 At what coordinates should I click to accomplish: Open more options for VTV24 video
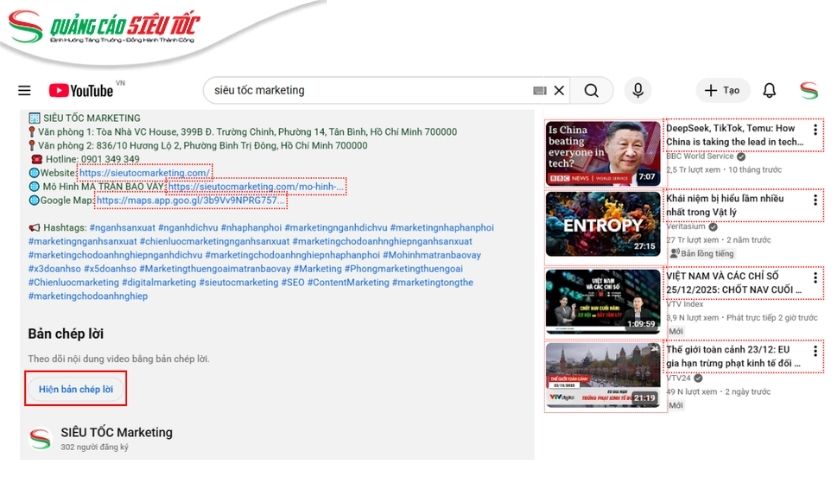click(815, 351)
